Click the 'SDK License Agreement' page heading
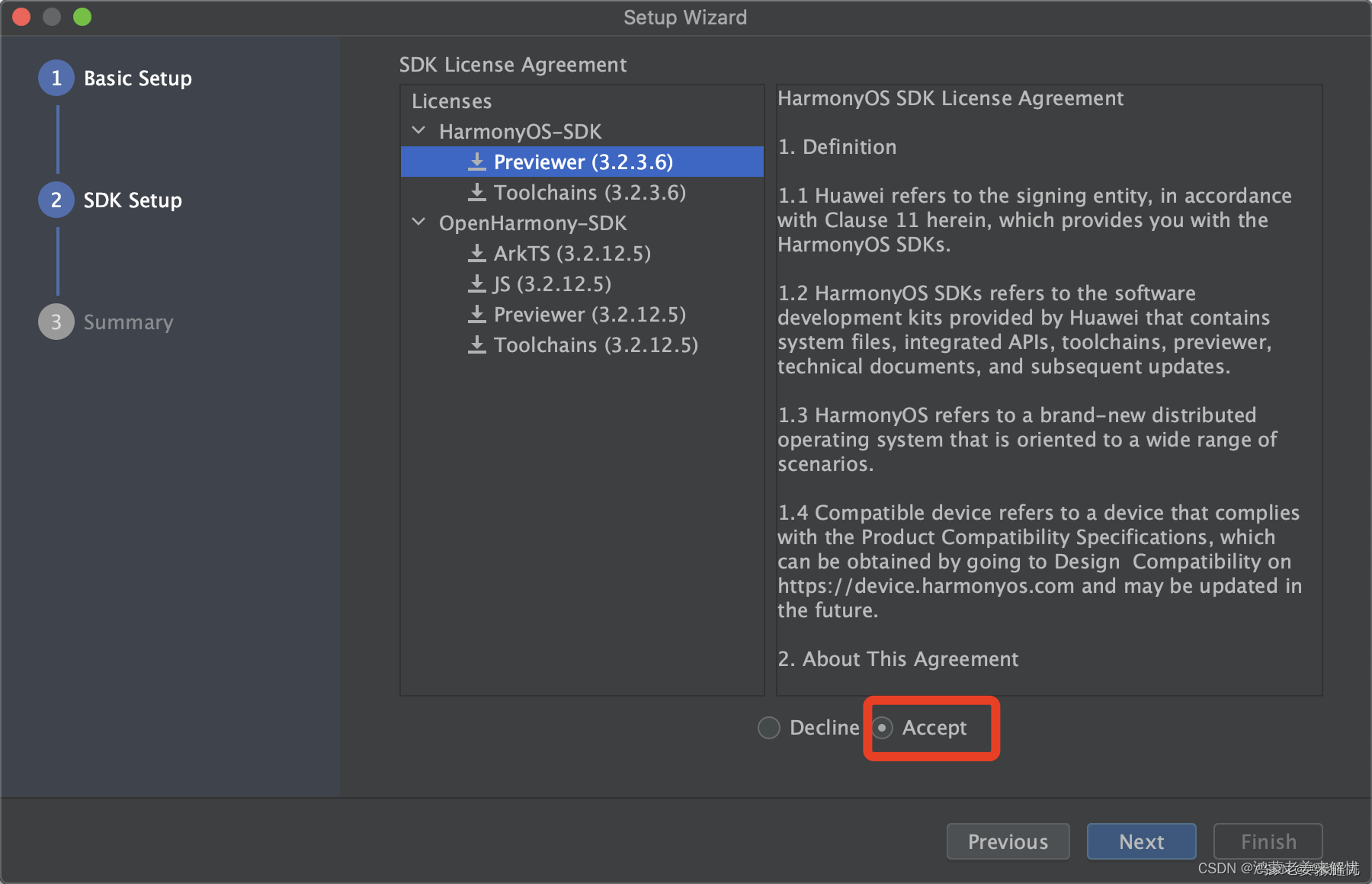The height and width of the screenshot is (884, 1372). coord(513,65)
